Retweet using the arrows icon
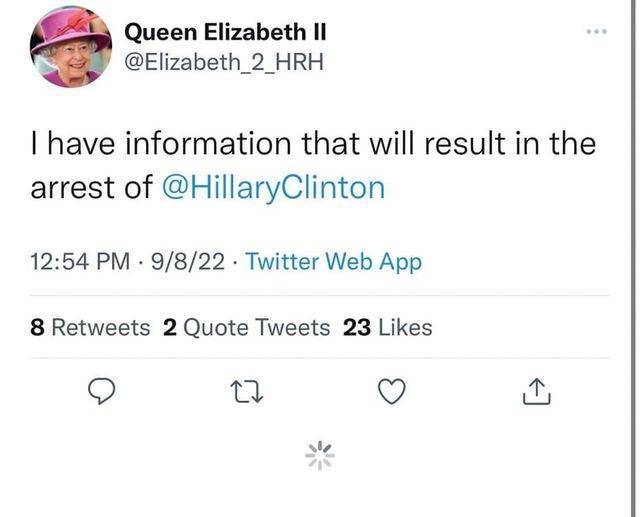The width and height of the screenshot is (640, 517). [247, 391]
